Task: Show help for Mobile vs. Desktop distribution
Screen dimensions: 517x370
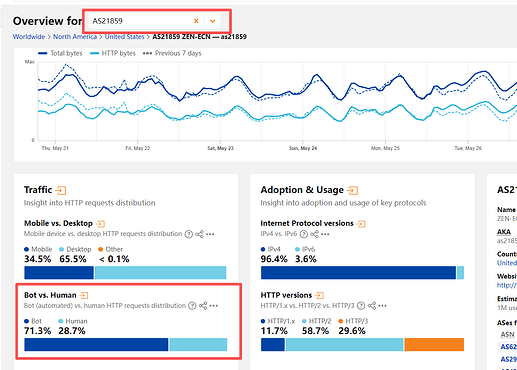Action: pos(189,234)
